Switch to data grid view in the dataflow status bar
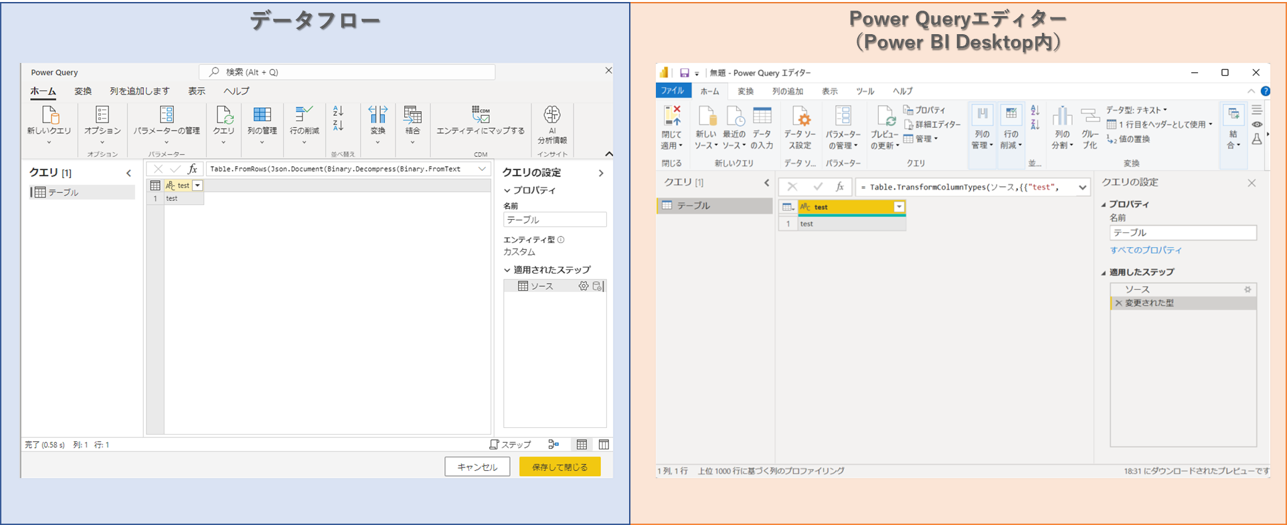 coord(582,444)
